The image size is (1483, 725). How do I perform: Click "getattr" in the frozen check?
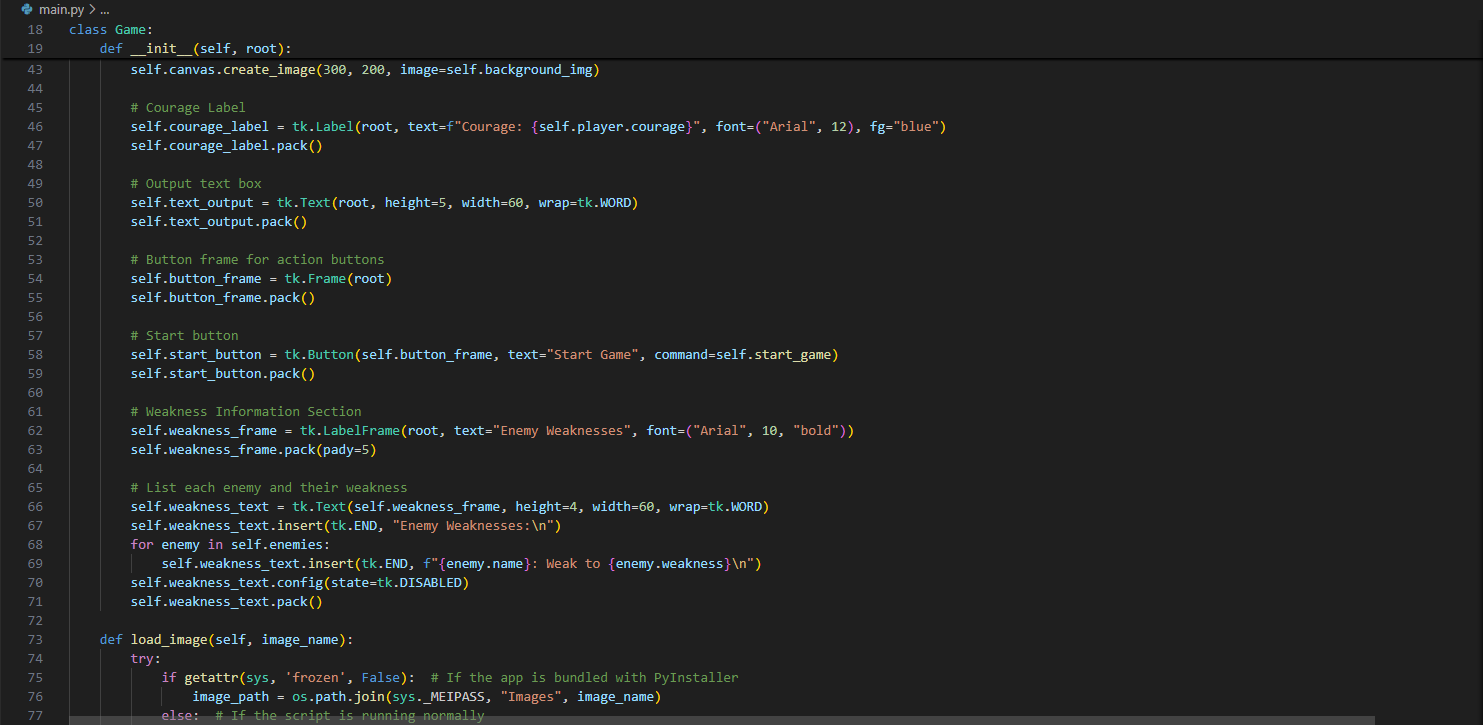point(210,677)
